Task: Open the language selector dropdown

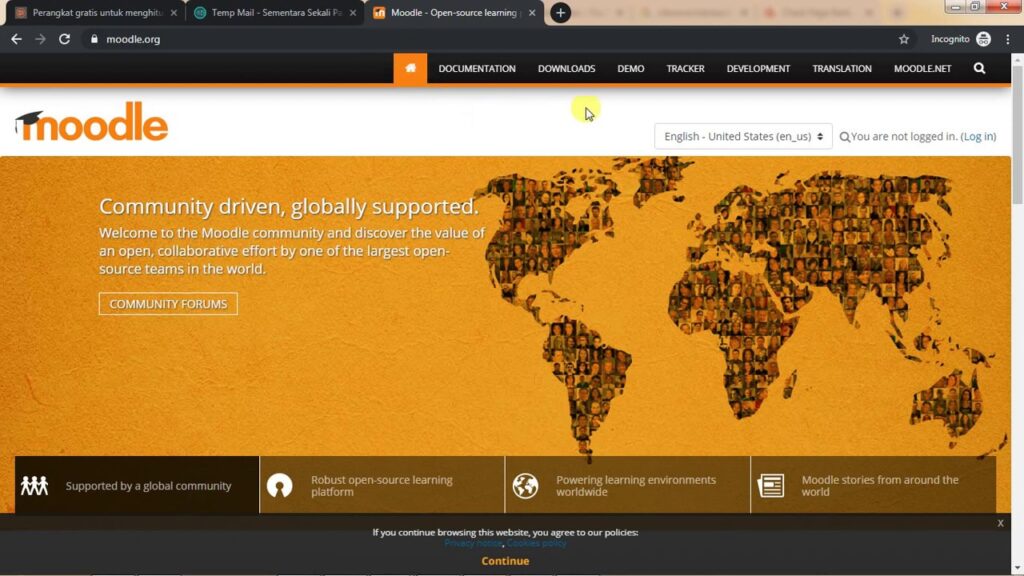Action: coord(743,136)
